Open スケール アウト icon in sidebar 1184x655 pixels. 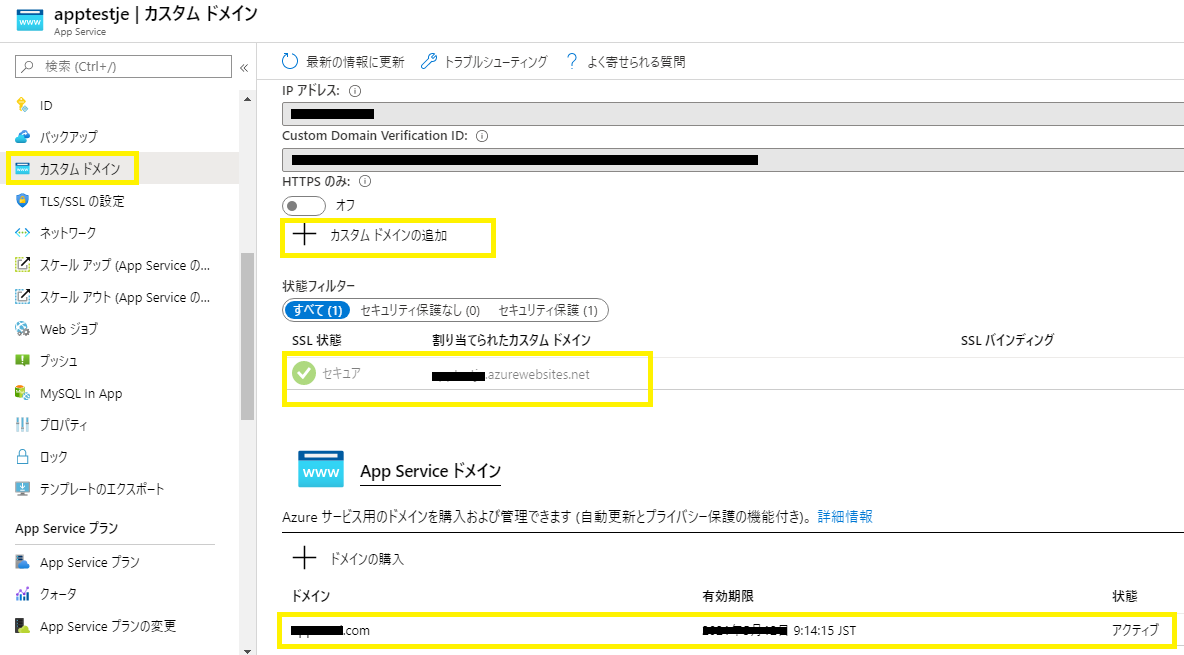[23, 297]
